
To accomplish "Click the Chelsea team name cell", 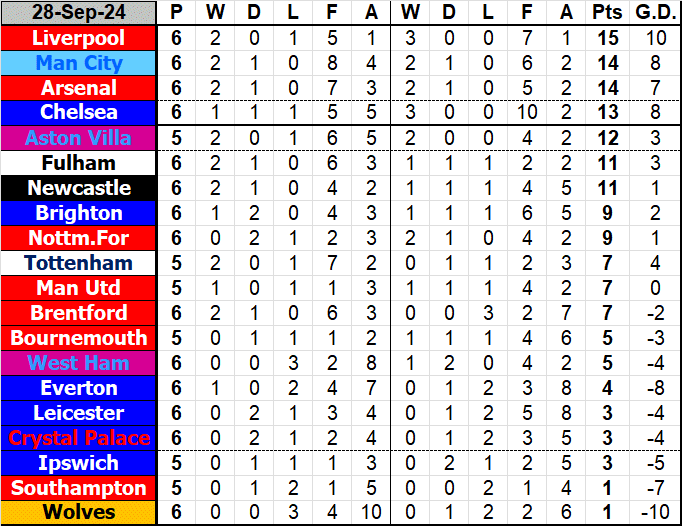I will click(x=78, y=113).
